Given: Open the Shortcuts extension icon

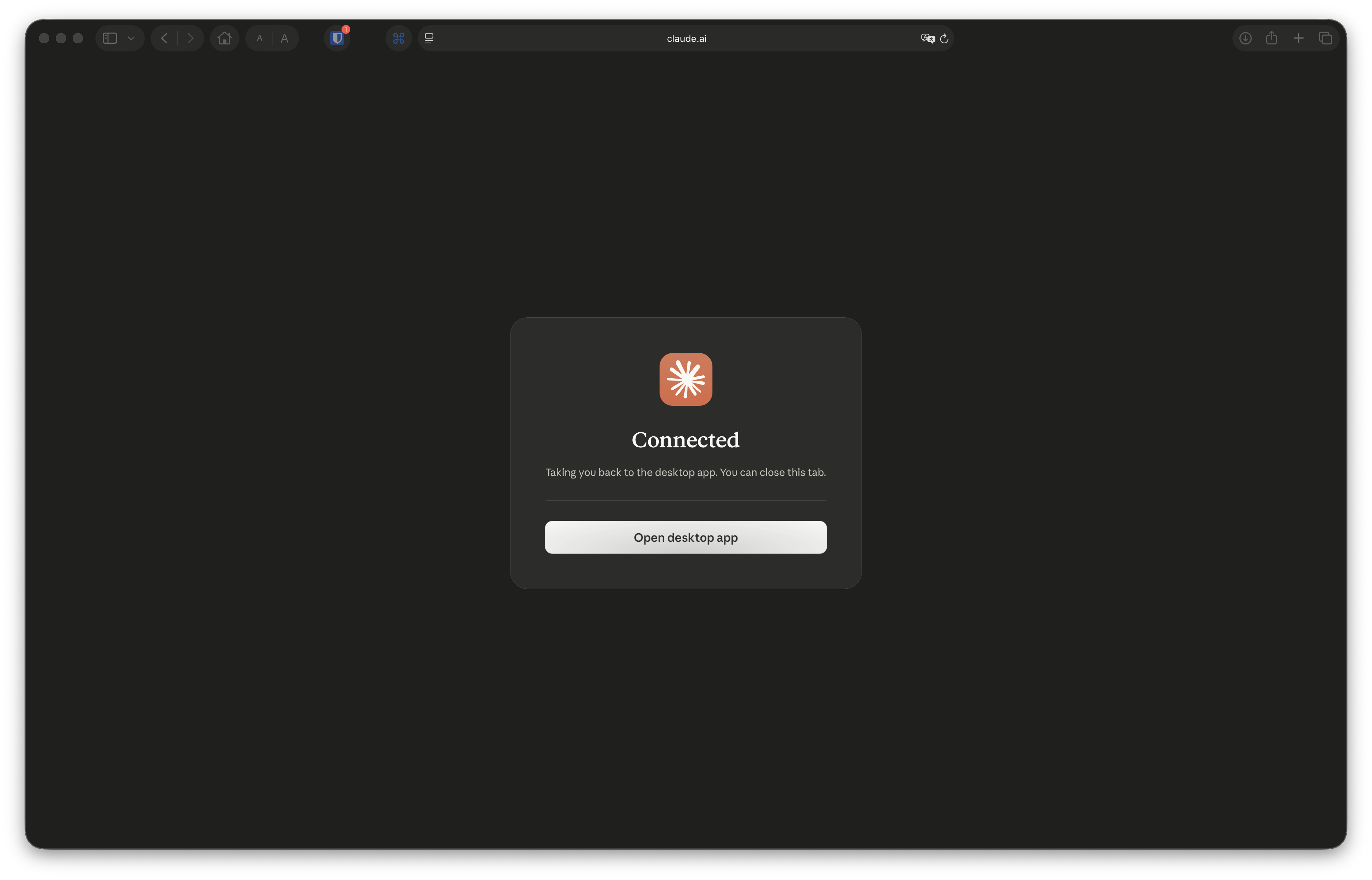Looking at the screenshot, I should click(x=399, y=38).
